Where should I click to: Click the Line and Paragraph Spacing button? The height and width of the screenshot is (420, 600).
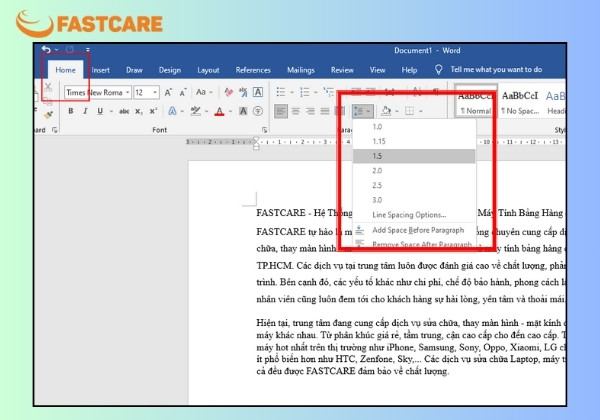pyautogui.click(x=362, y=111)
